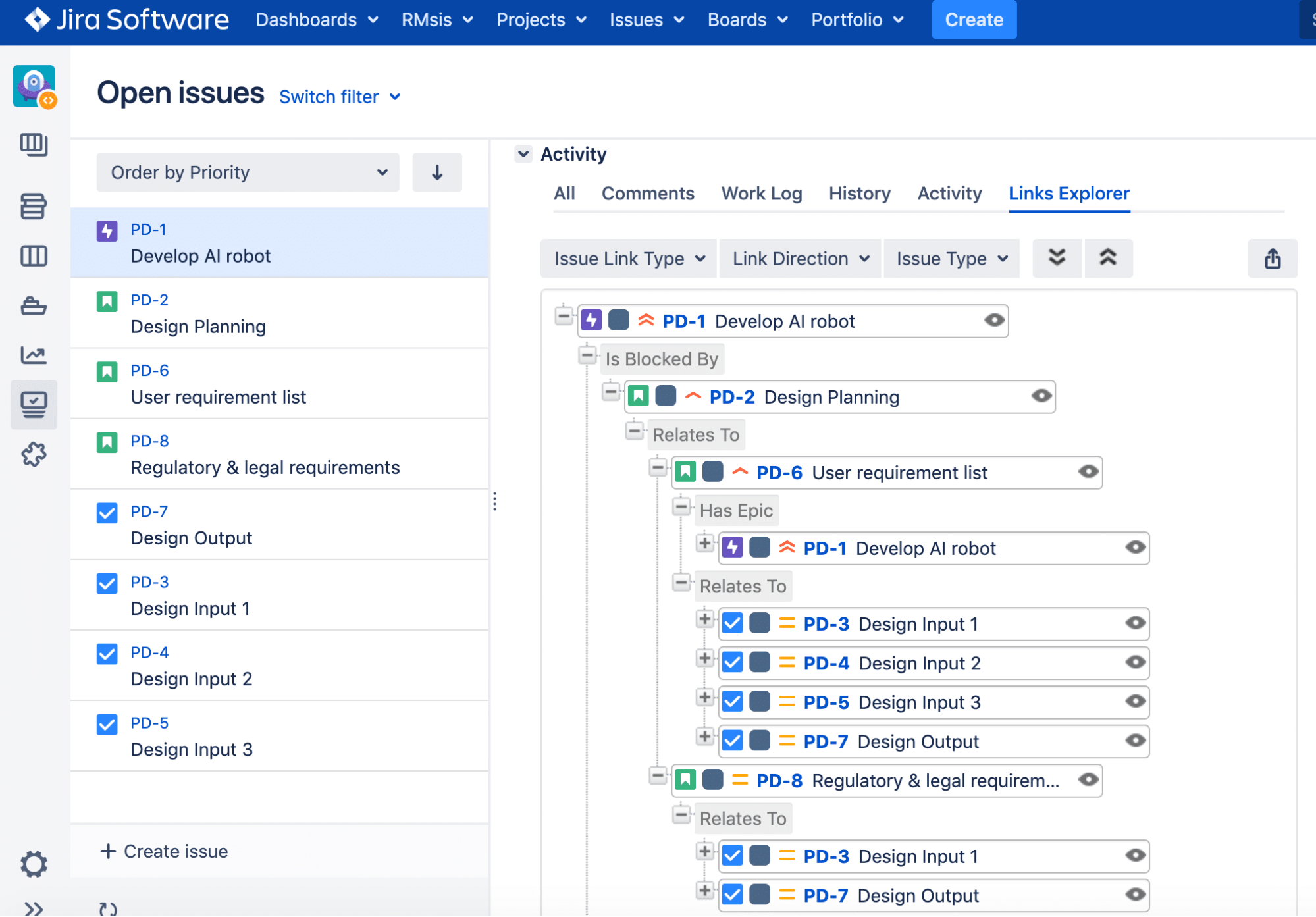Click the expand all double-chevron icon
This screenshot has height=917, width=1316.
tap(1057, 258)
